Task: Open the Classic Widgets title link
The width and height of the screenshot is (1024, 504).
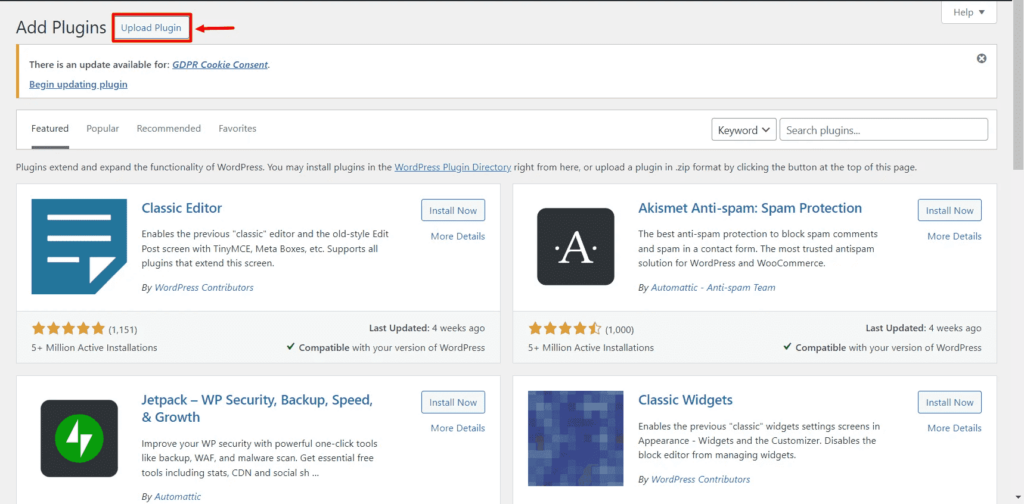Action: point(685,400)
